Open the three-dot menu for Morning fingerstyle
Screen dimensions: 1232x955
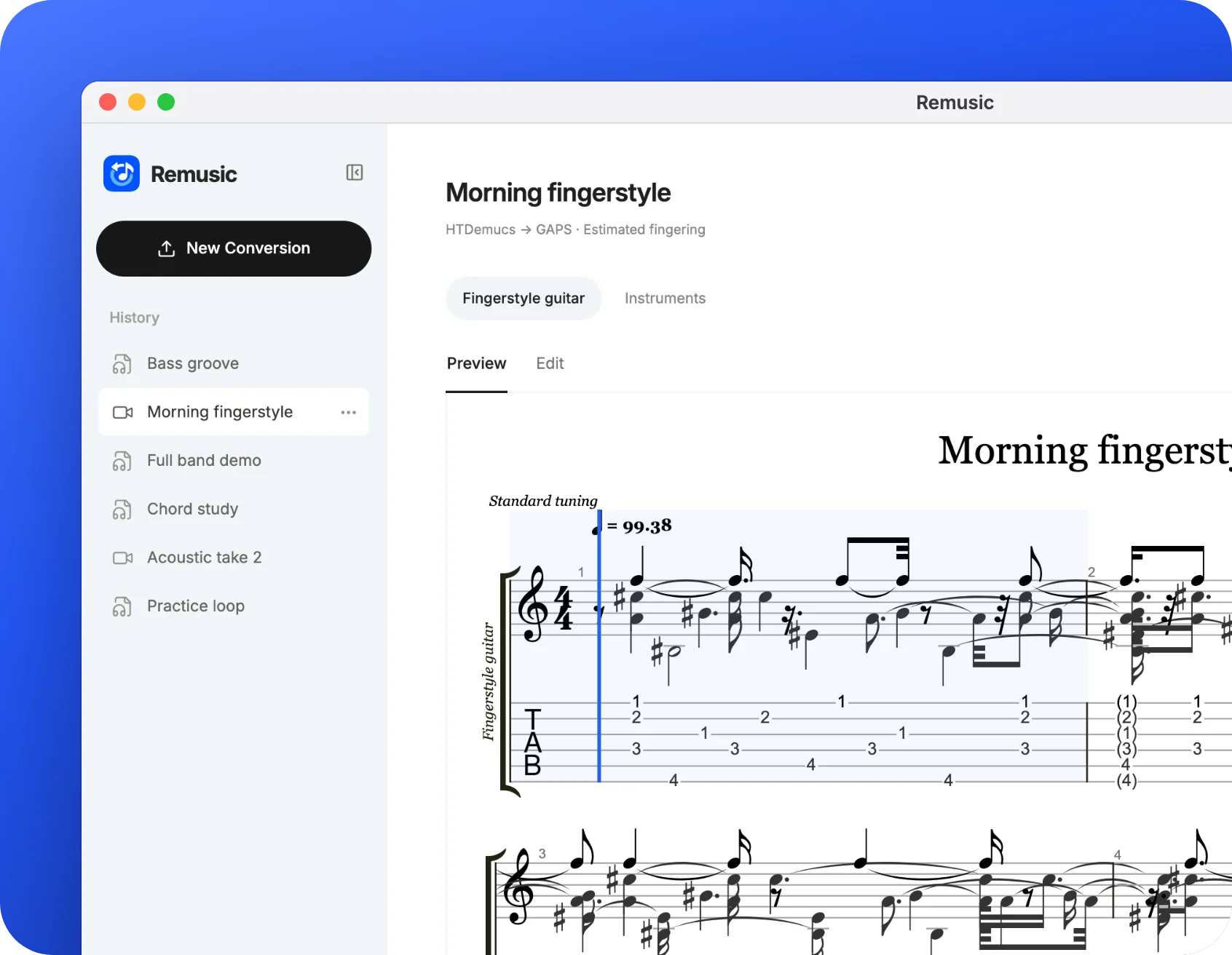pos(349,412)
